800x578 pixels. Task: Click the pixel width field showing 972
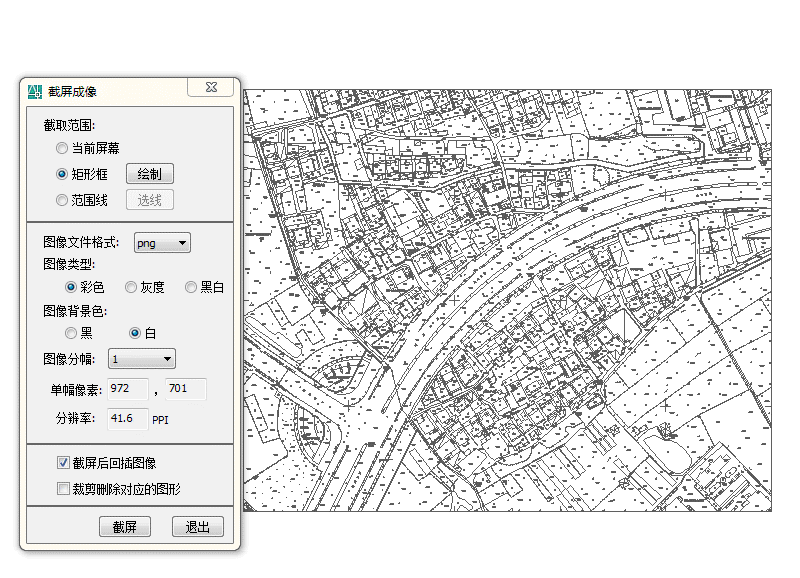[x=128, y=389]
